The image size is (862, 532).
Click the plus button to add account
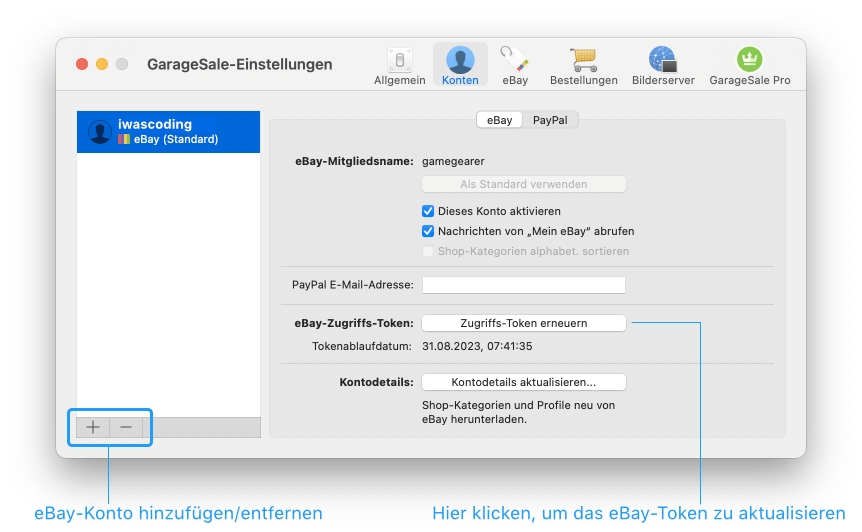[x=93, y=427]
